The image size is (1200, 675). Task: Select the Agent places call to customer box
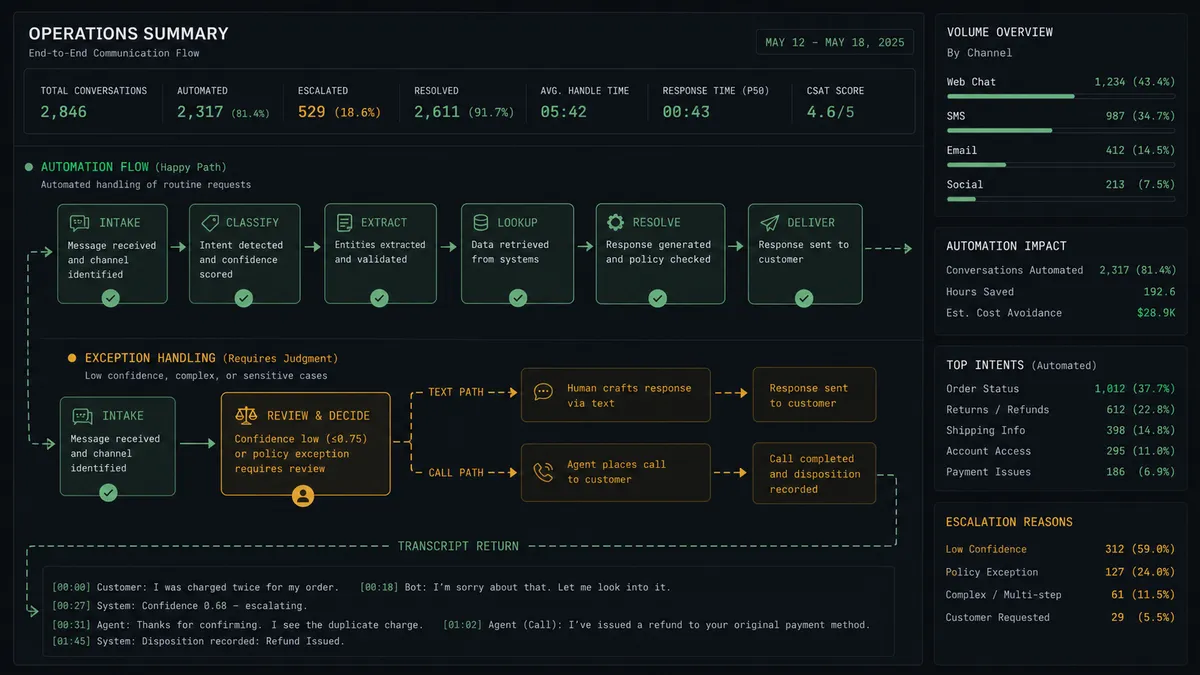tap(616, 472)
